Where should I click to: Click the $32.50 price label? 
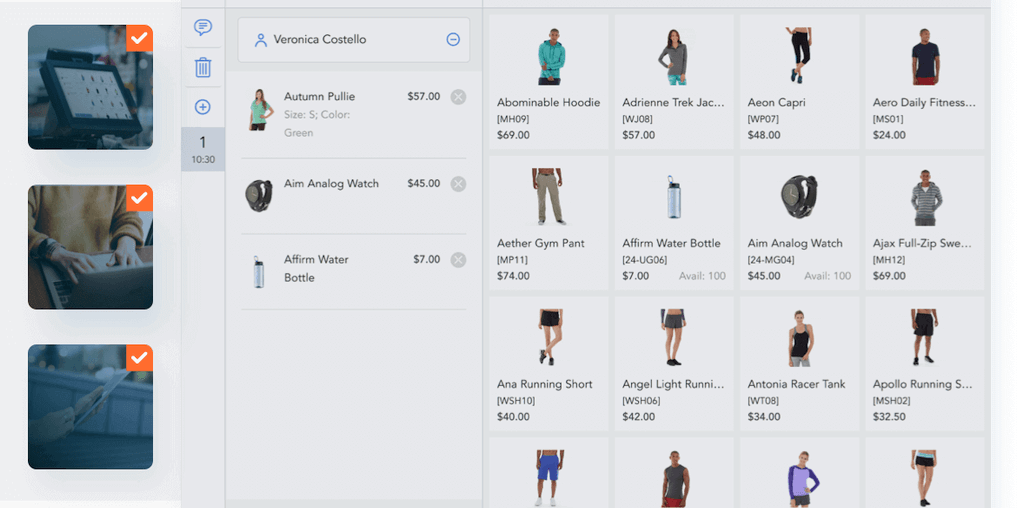tap(889, 417)
